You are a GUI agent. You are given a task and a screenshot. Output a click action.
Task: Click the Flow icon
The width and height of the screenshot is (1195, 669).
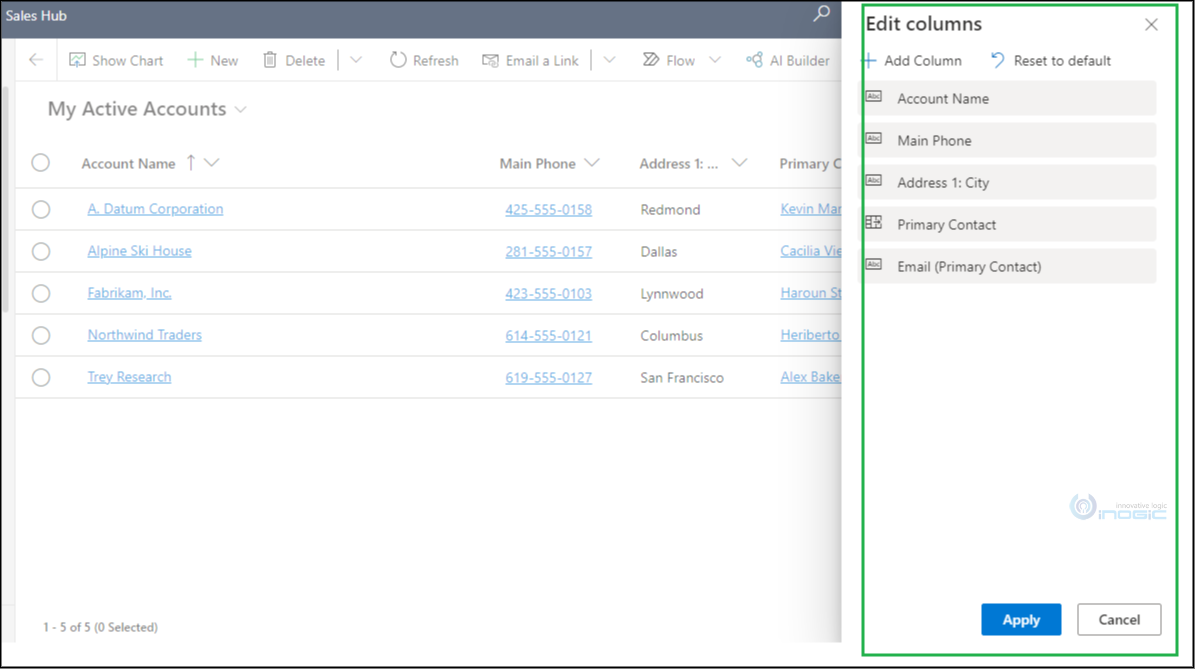(651, 60)
